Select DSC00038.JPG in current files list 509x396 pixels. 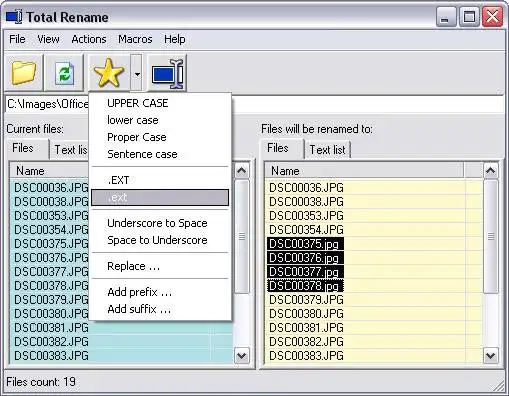click(51, 202)
